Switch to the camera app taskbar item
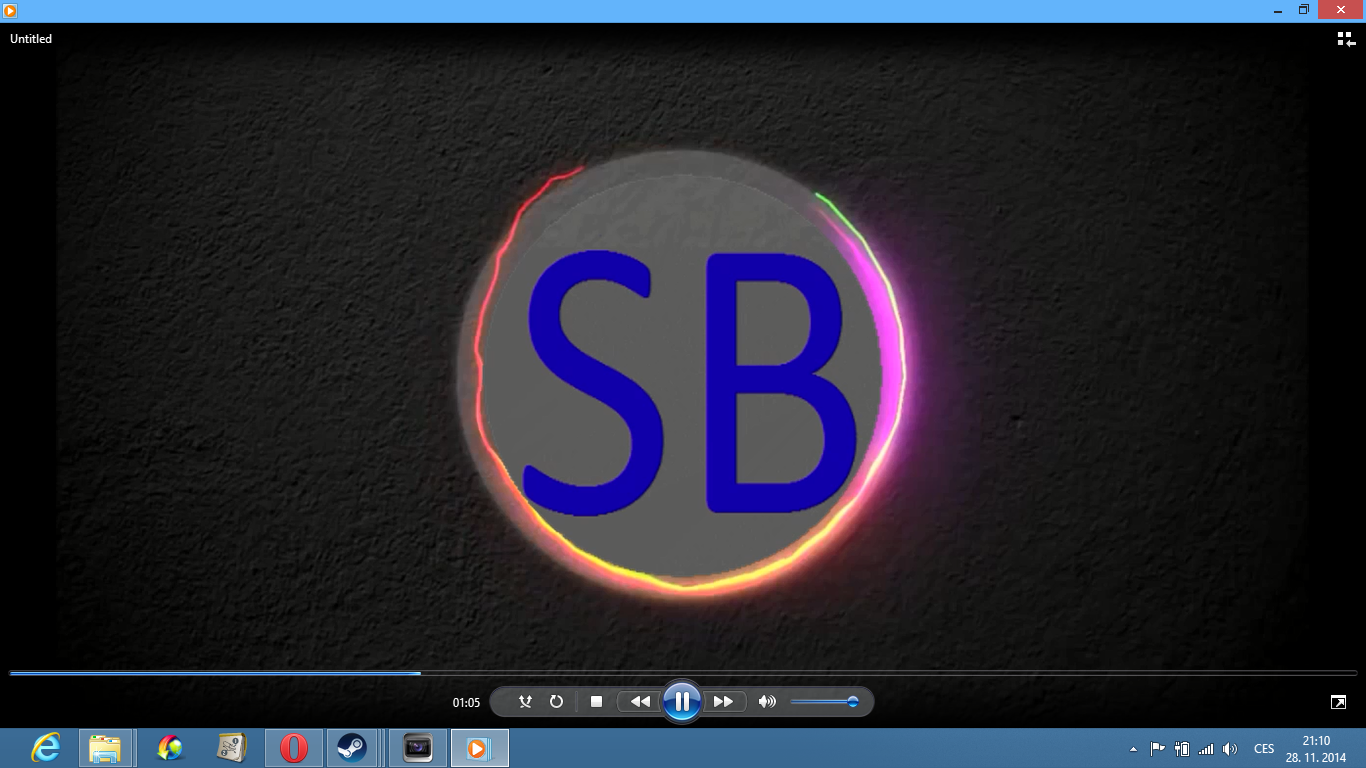The width and height of the screenshot is (1366, 768). click(x=417, y=748)
